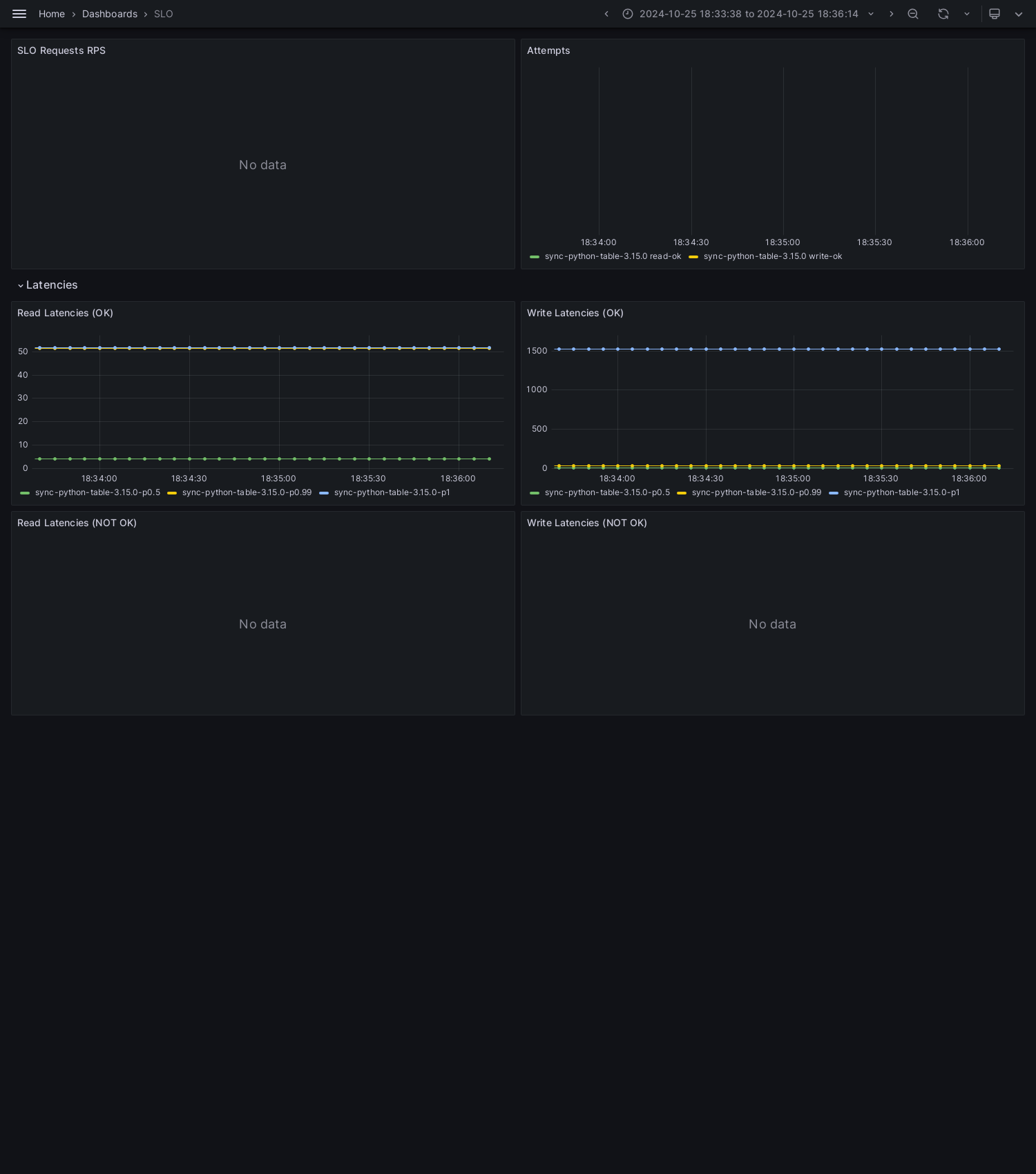This screenshot has width=1036, height=1174.
Task: Refresh the dashboard
Action: pos(943,14)
